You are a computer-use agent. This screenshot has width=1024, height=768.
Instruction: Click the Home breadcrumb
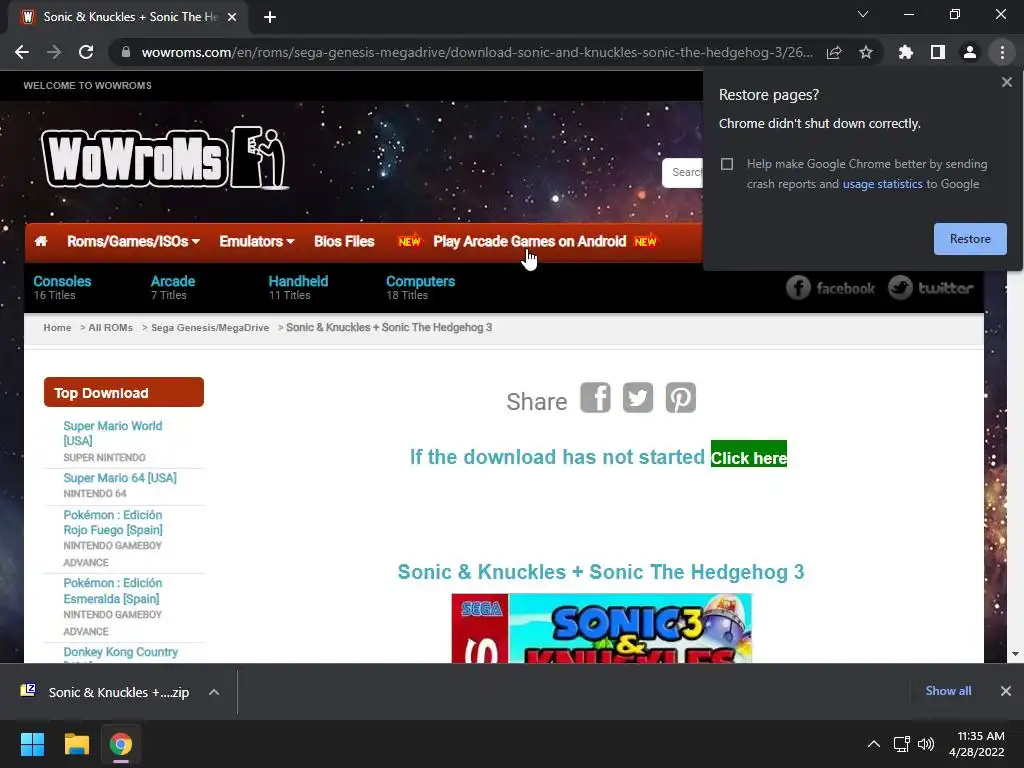coord(57,328)
